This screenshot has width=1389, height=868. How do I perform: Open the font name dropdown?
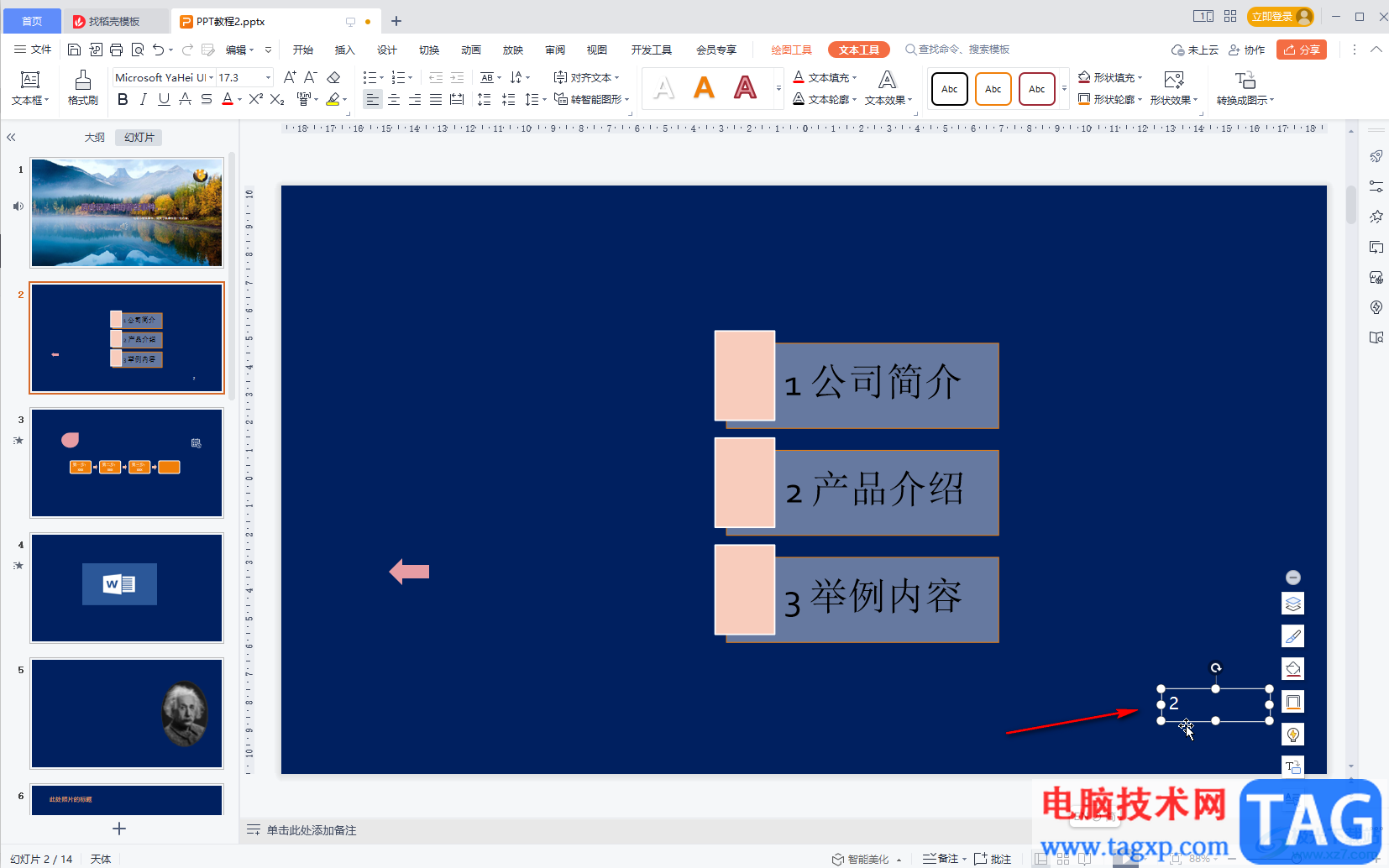coord(211,77)
